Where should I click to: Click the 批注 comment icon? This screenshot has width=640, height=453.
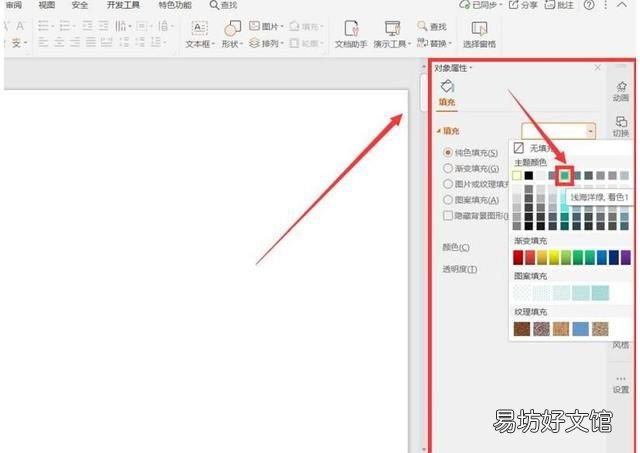[x=550, y=5]
